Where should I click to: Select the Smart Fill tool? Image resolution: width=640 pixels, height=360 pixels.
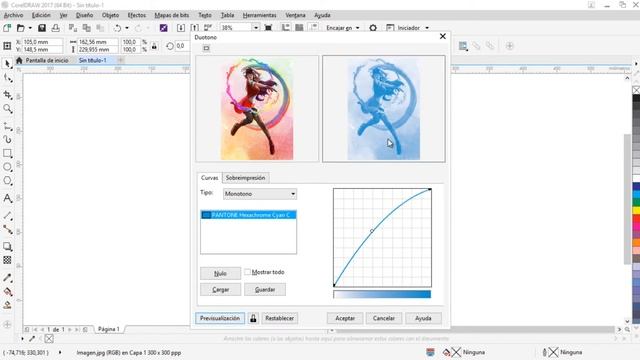point(7,305)
